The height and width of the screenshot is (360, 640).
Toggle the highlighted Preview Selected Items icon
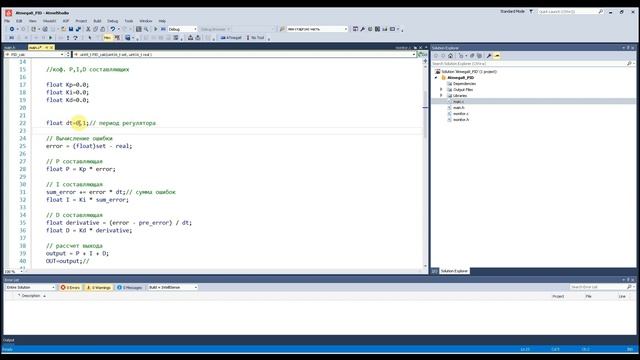[497, 56]
